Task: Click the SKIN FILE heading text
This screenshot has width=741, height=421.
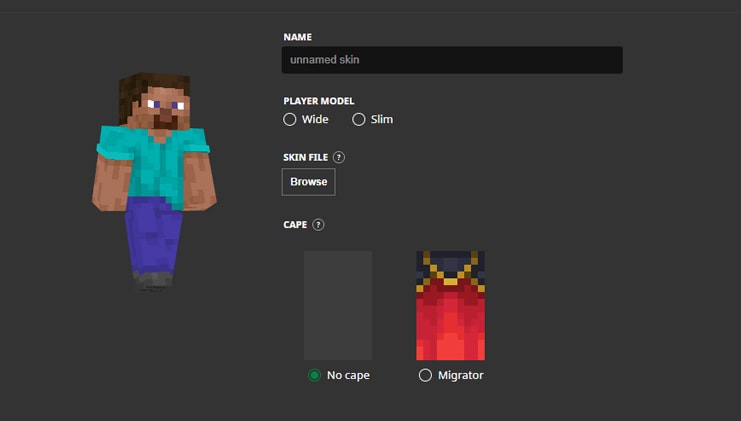Action: pyautogui.click(x=306, y=157)
